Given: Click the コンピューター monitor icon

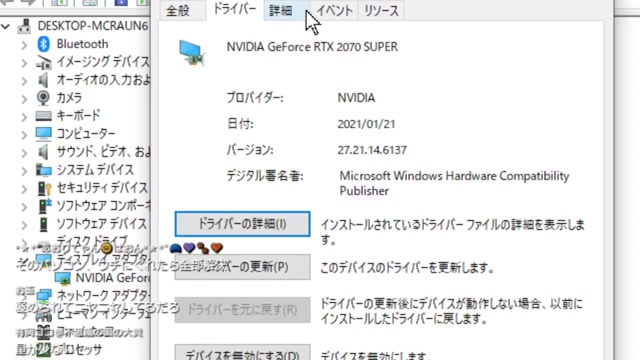Looking at the screenshot, I should click(43, 133).
